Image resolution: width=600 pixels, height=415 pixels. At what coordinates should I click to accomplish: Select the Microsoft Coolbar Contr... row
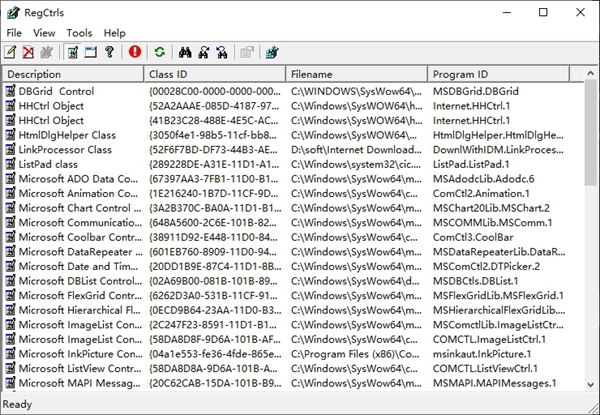(293, 237)
